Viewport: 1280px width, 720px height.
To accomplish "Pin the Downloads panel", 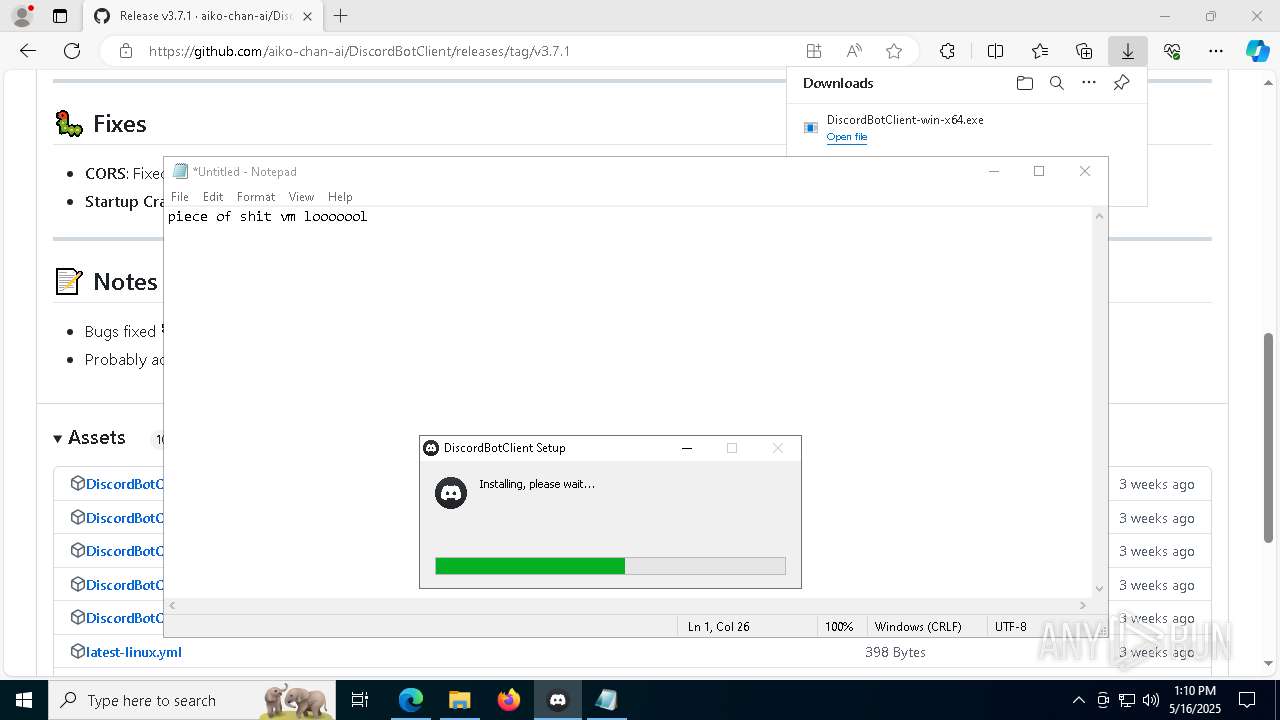I will click(1121, 83).
